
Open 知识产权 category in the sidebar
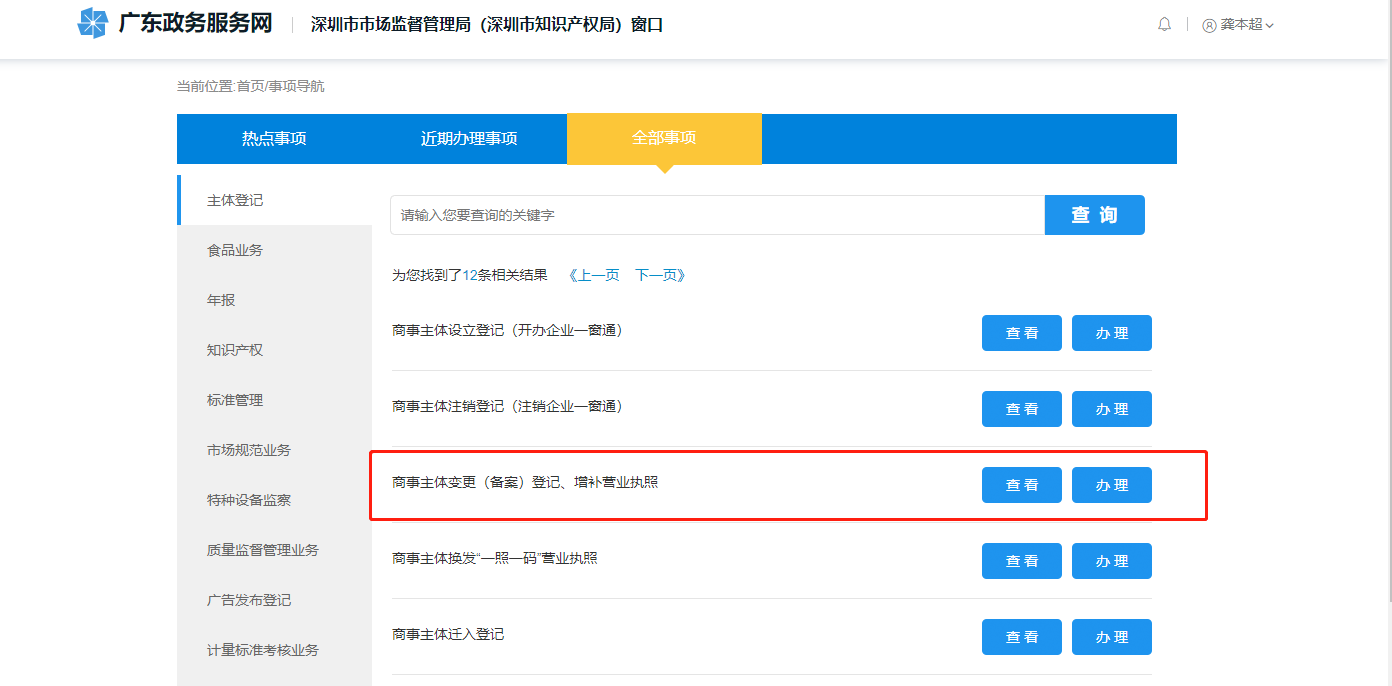click(235, 350)
